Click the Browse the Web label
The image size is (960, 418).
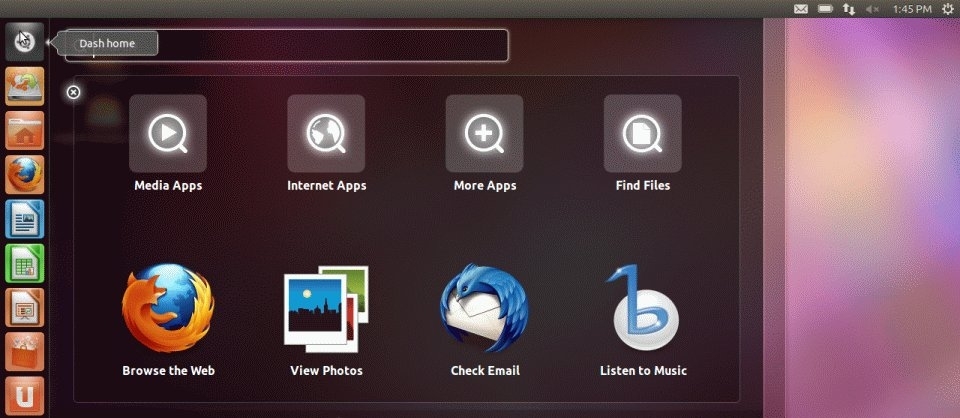click(x=168, y=370)
